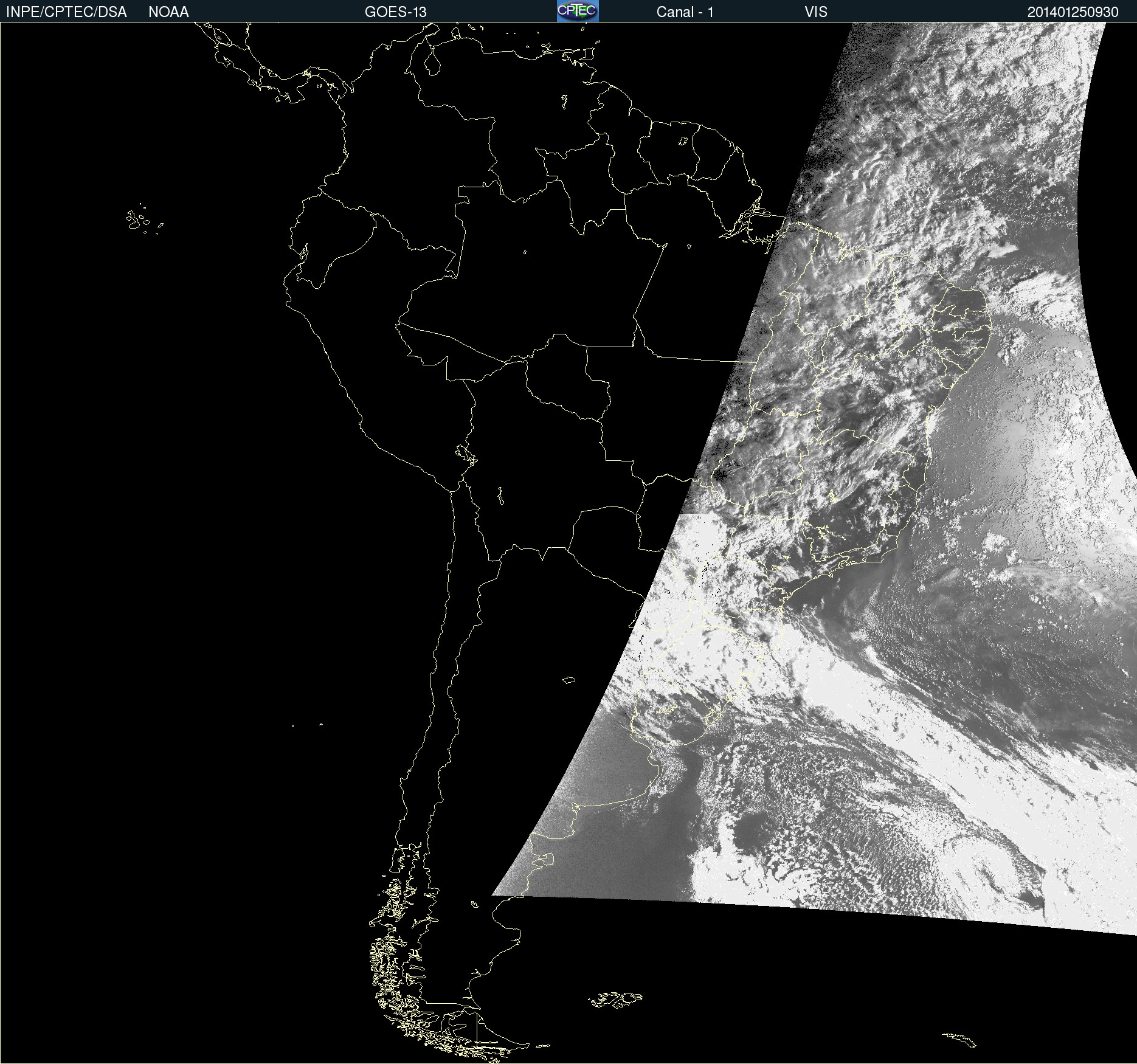
Task: Click the CPTEC logo in the header
Action: [578, 11]
